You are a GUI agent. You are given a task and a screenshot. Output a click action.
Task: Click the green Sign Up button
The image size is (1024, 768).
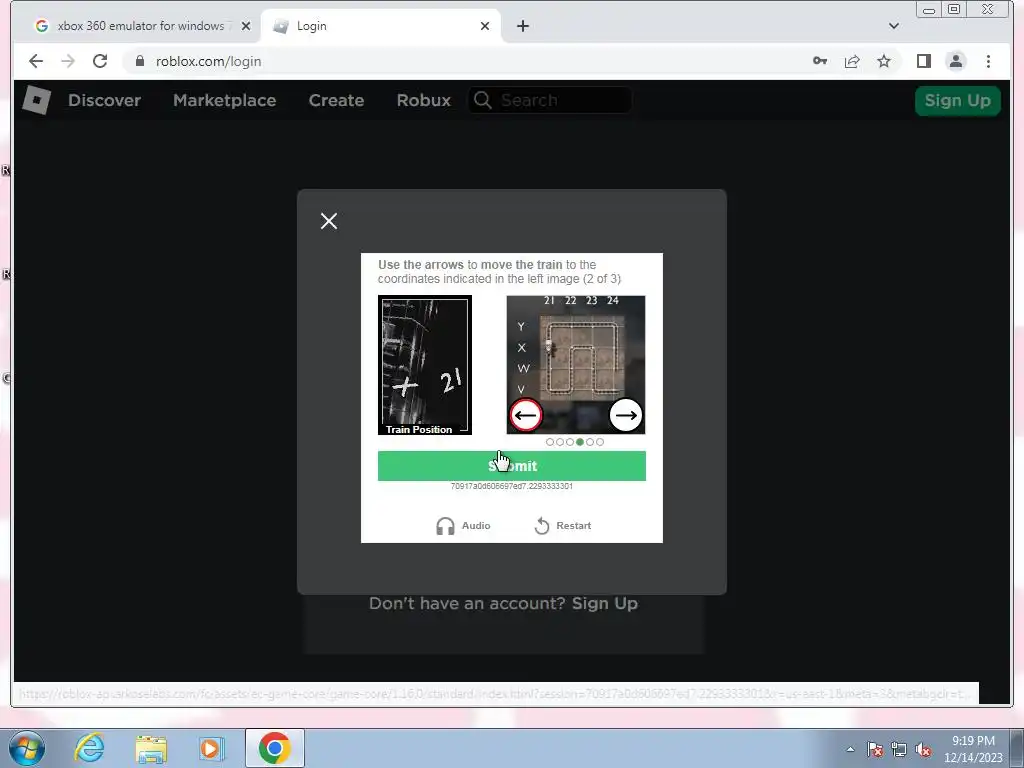957,101
